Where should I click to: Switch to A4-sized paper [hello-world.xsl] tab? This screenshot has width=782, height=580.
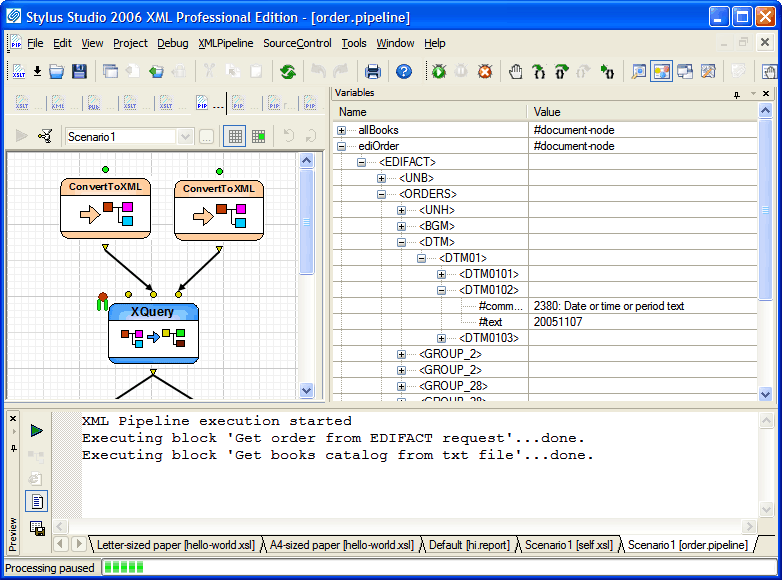342,545
